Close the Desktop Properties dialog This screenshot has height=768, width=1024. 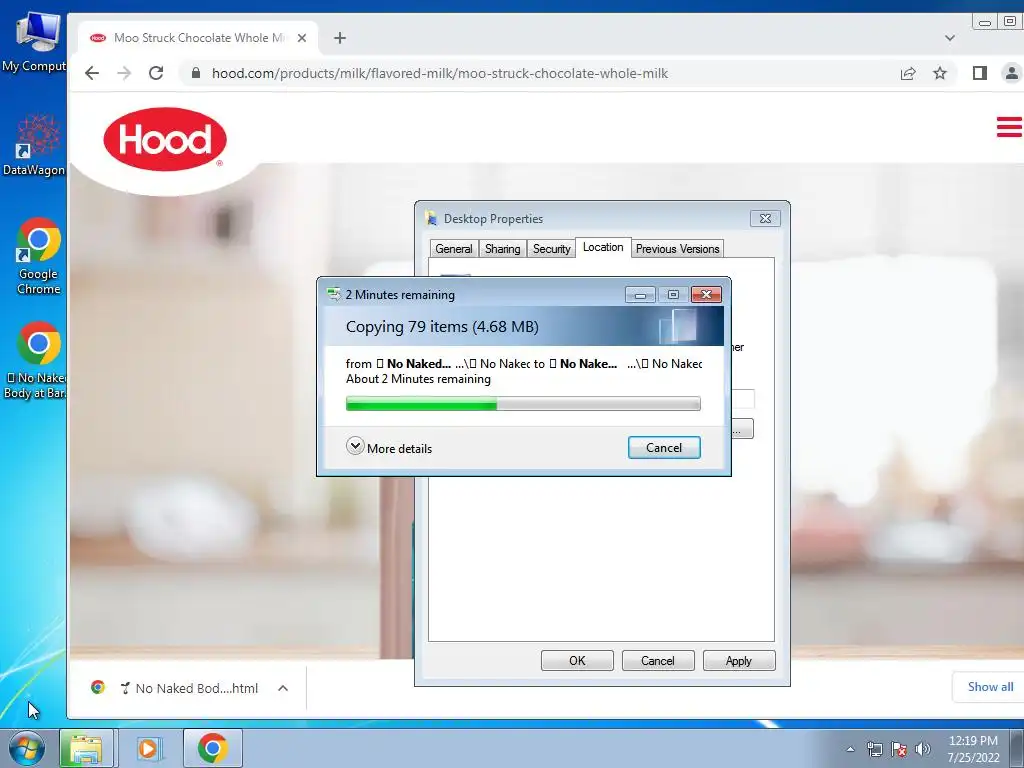[x=765, y=219]
